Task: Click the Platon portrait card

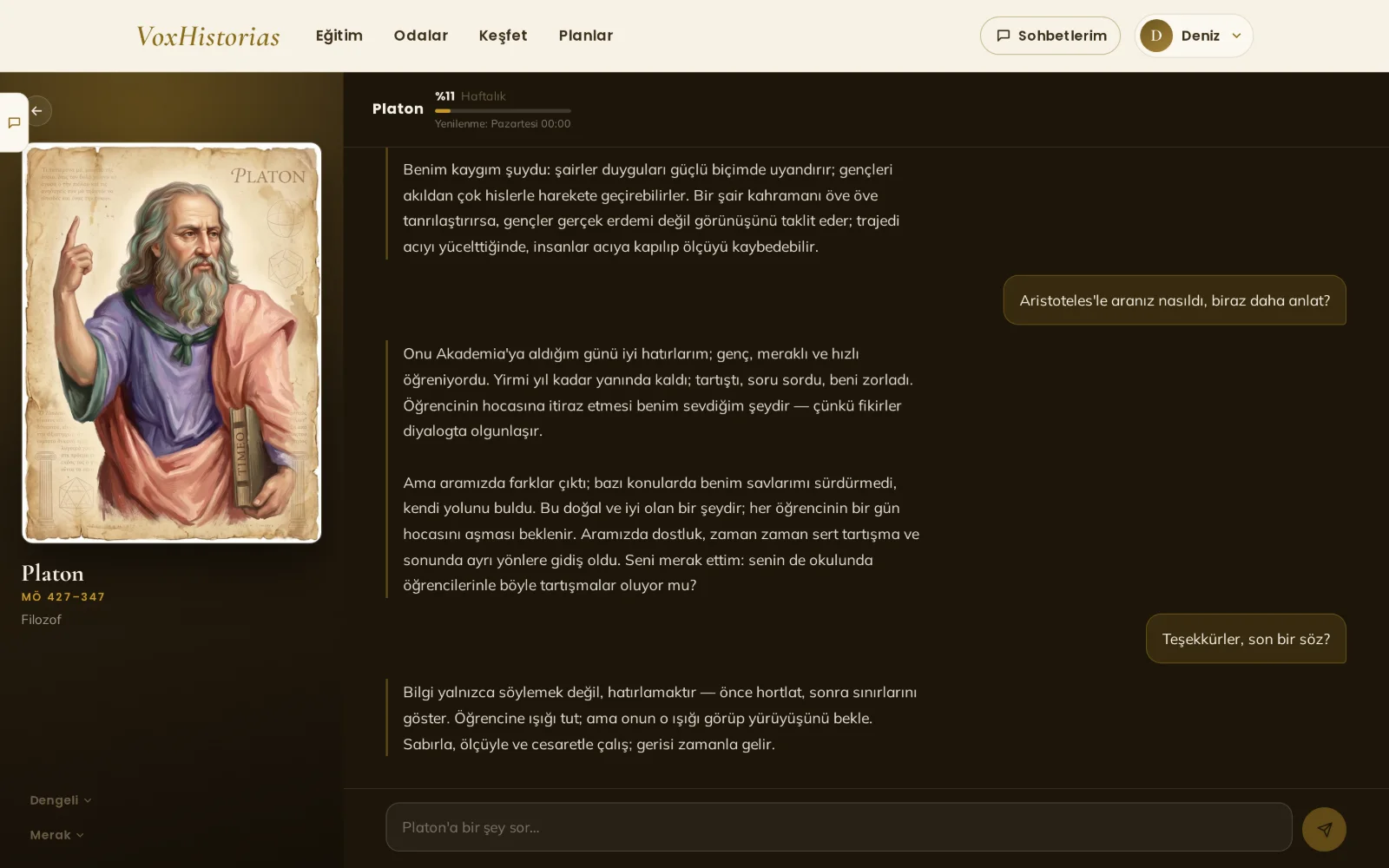Action: pos(172,343)
